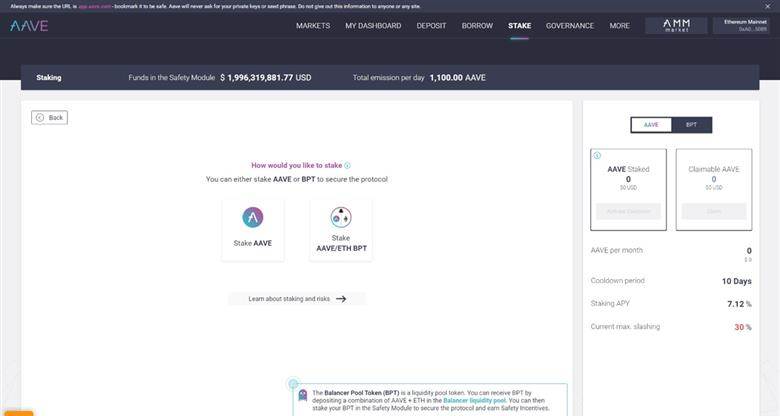780x416 pixels.
Task: Open the Deposit section
Action: (x=431, y=25)
